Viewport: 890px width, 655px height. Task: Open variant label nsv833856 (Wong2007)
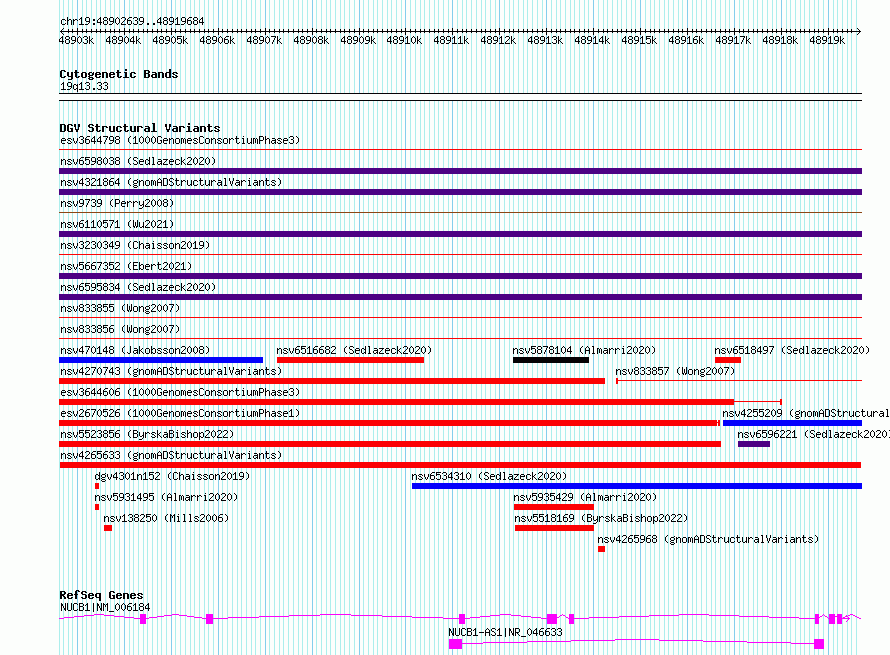120,329
